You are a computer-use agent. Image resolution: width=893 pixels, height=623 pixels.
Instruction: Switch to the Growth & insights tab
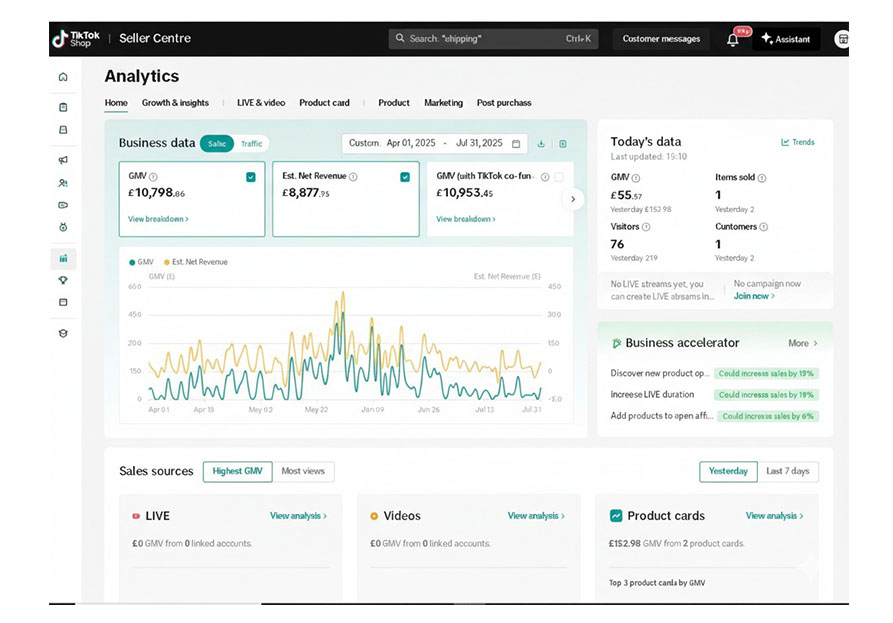click(175, 103)
